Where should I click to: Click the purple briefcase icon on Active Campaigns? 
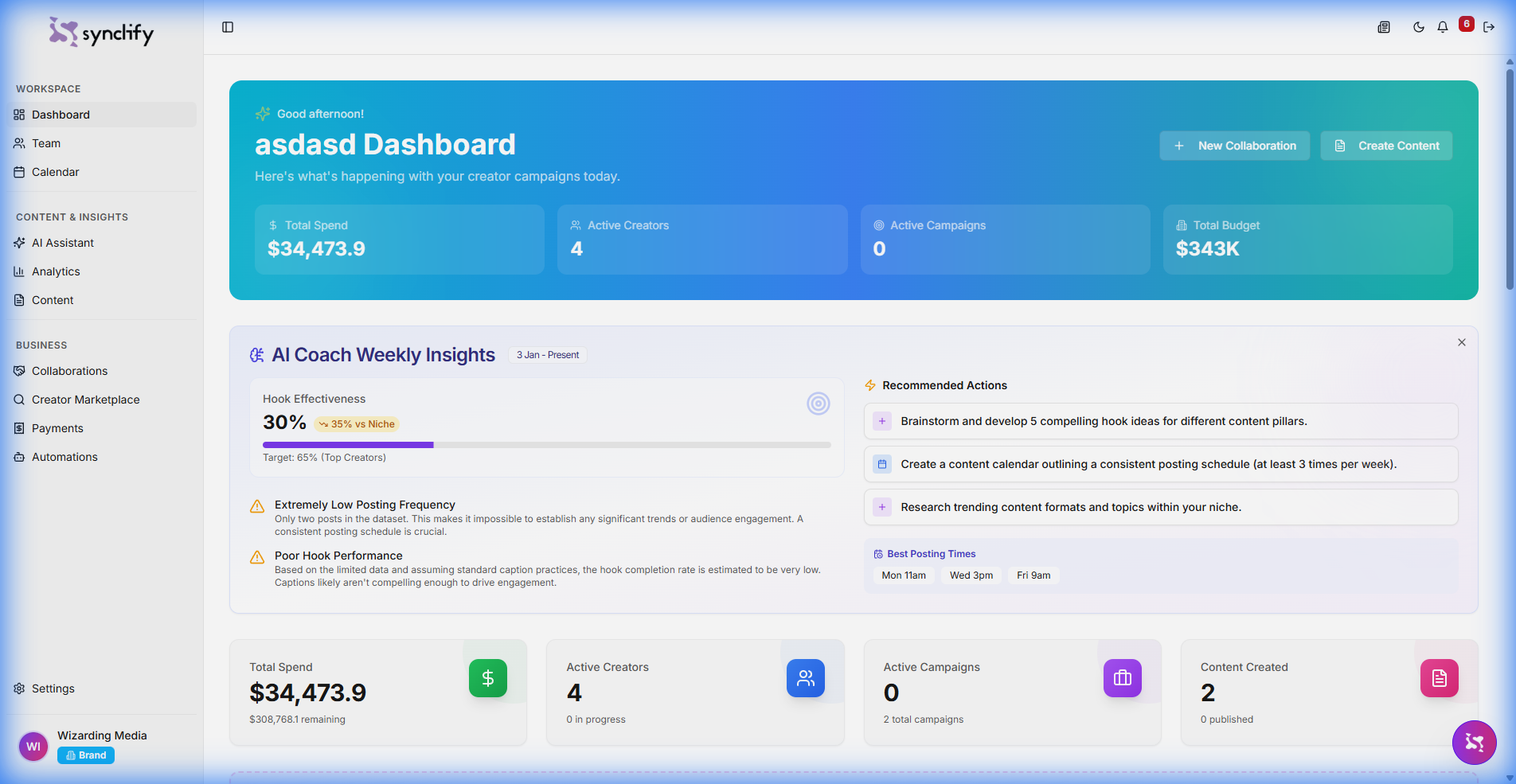point(1122,677)
